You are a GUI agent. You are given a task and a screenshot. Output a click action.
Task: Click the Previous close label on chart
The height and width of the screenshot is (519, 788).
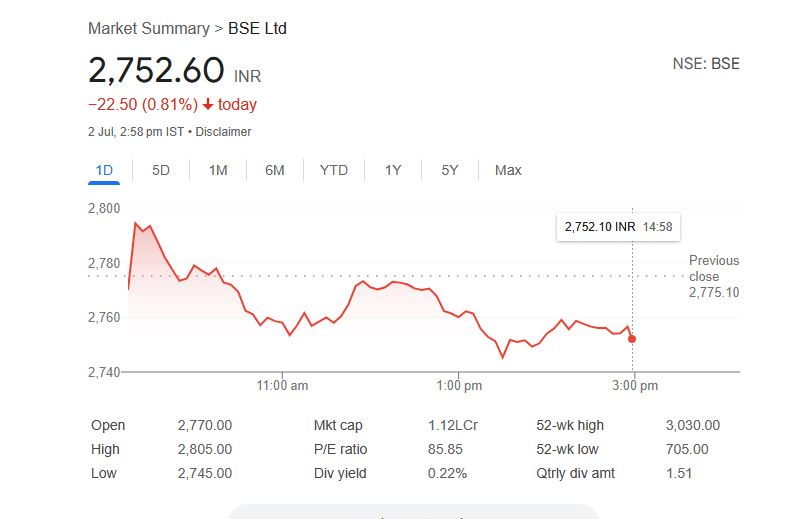(x=714, y=268)
